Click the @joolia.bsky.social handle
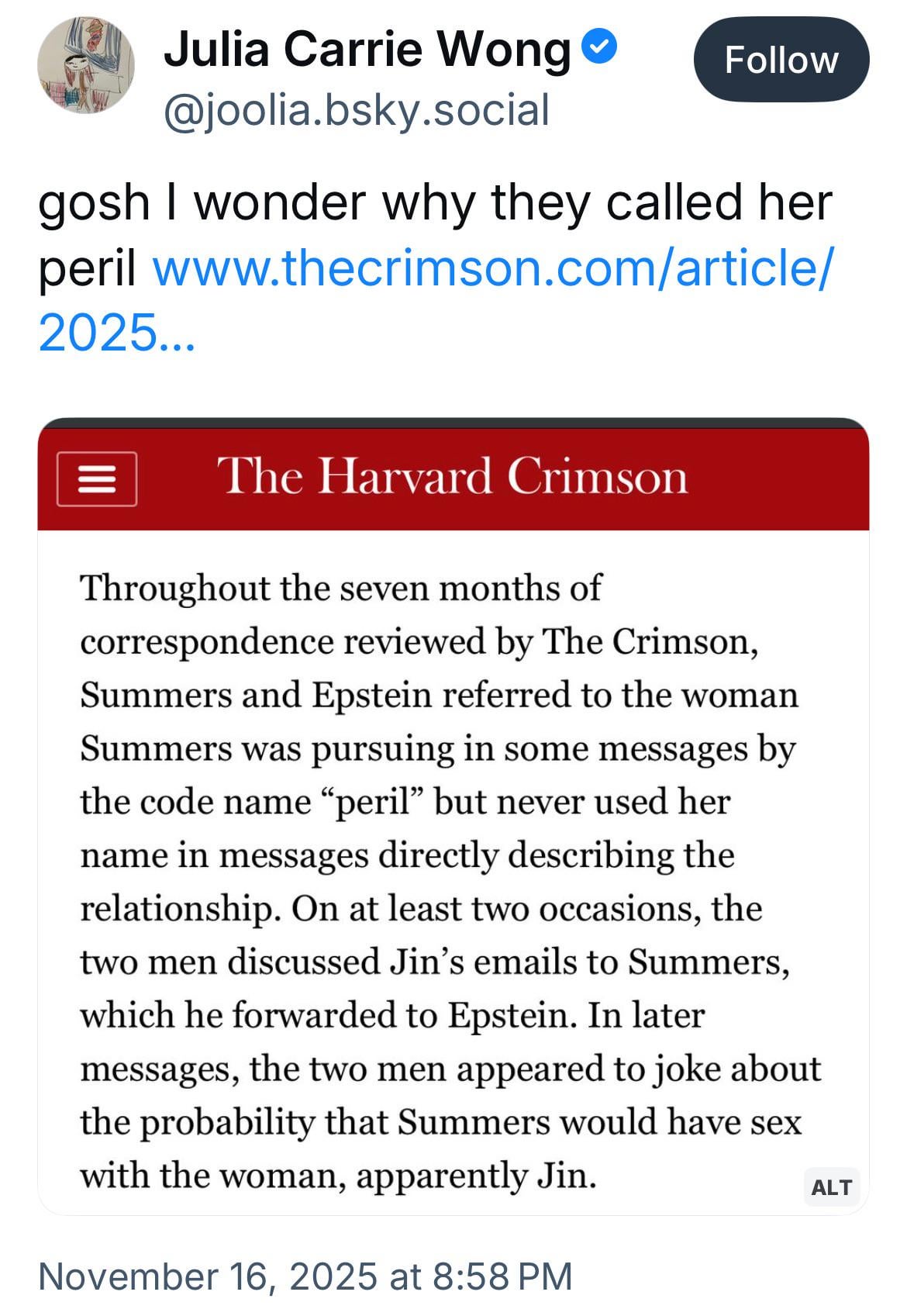Screen dimensions: 907x1316 tap(357, 109)
